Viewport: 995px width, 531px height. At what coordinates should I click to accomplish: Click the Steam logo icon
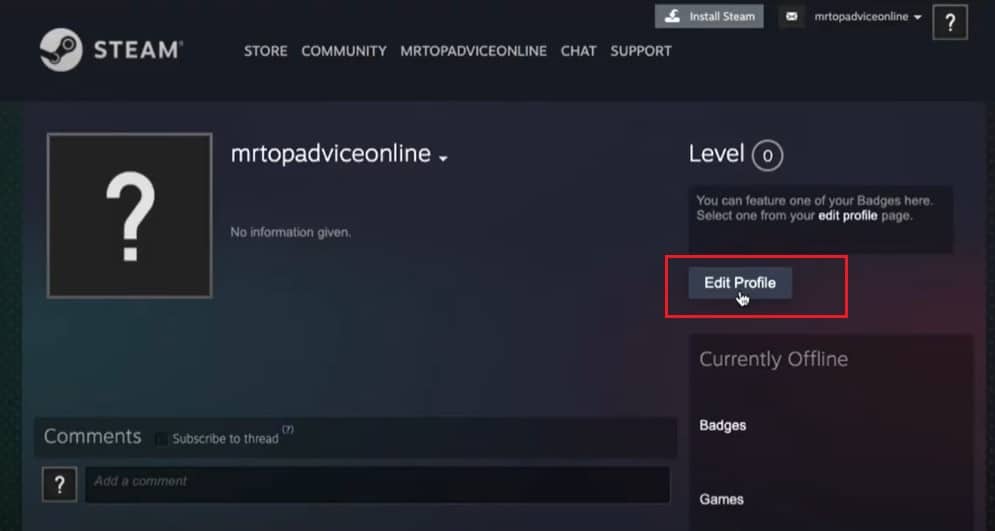click(61, 49)
